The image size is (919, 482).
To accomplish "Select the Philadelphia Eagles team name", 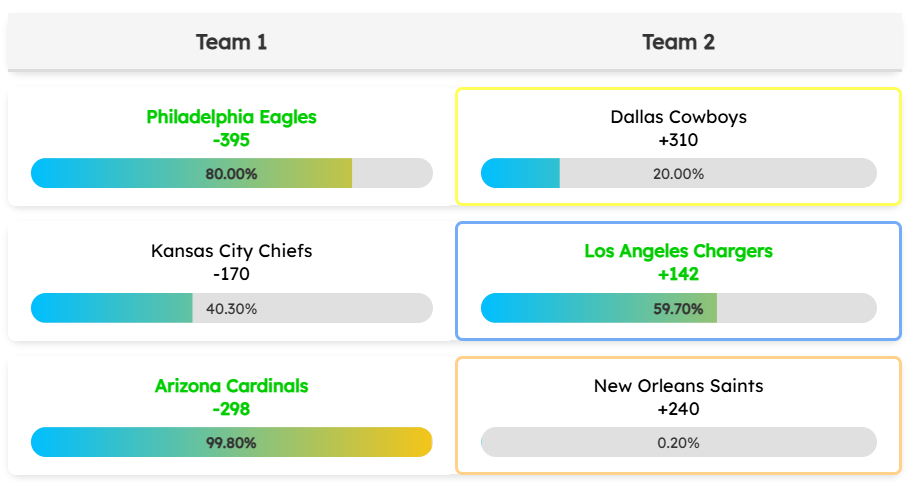I will click(231, 117).
